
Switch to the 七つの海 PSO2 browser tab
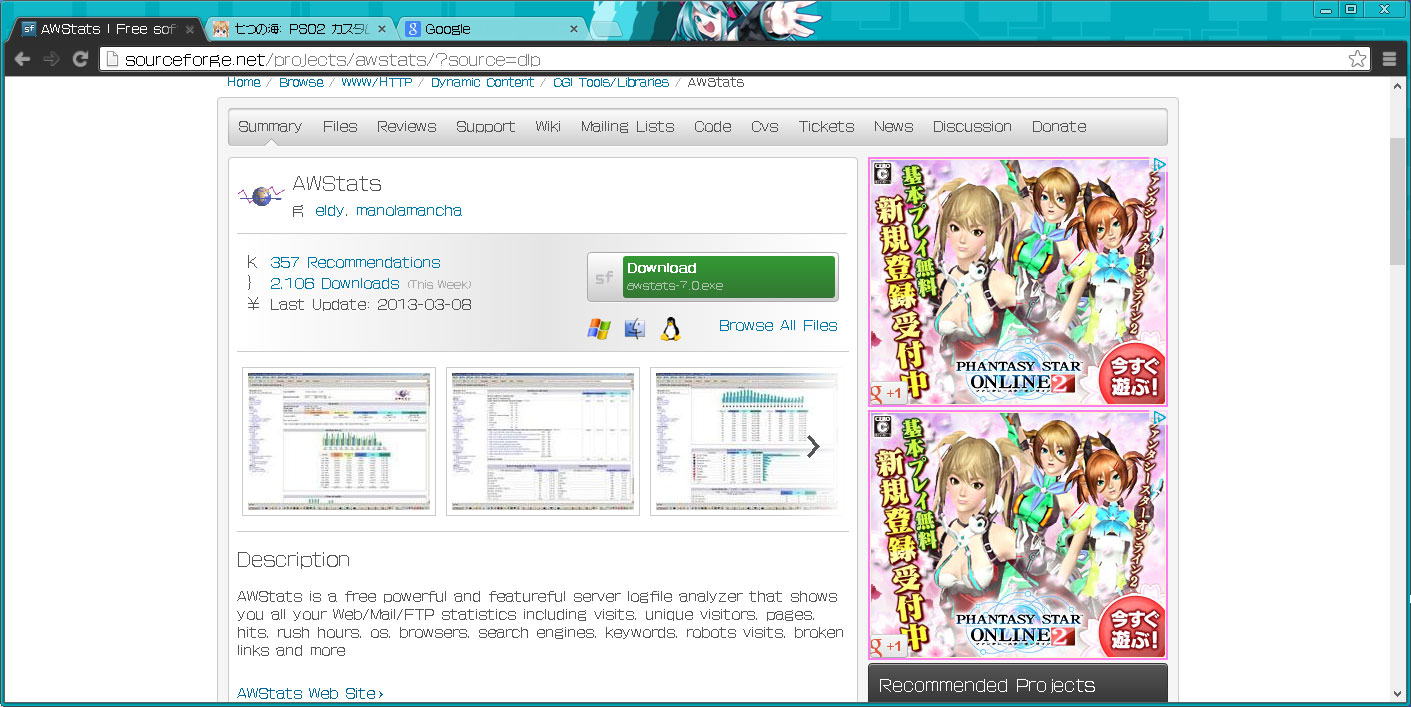pyautogui.click(x=301, y=29)
